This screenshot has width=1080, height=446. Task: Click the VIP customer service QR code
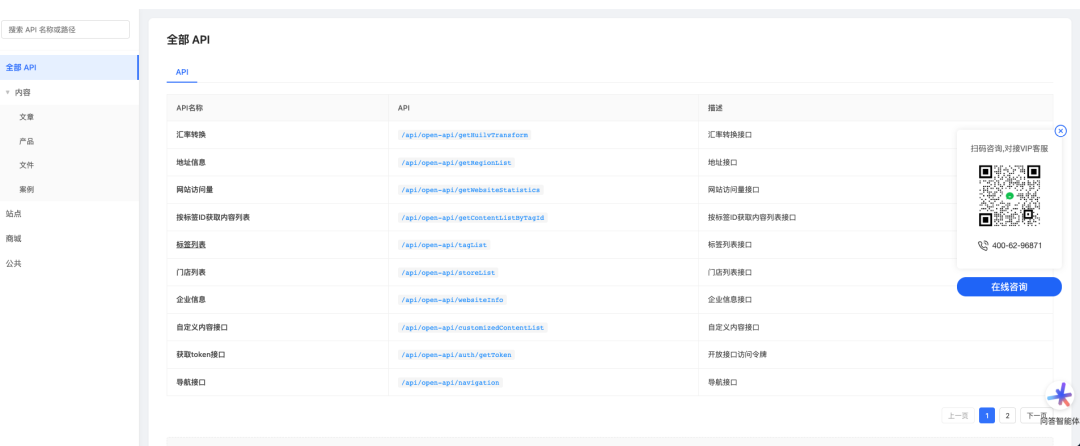(x=1009, y=196)
